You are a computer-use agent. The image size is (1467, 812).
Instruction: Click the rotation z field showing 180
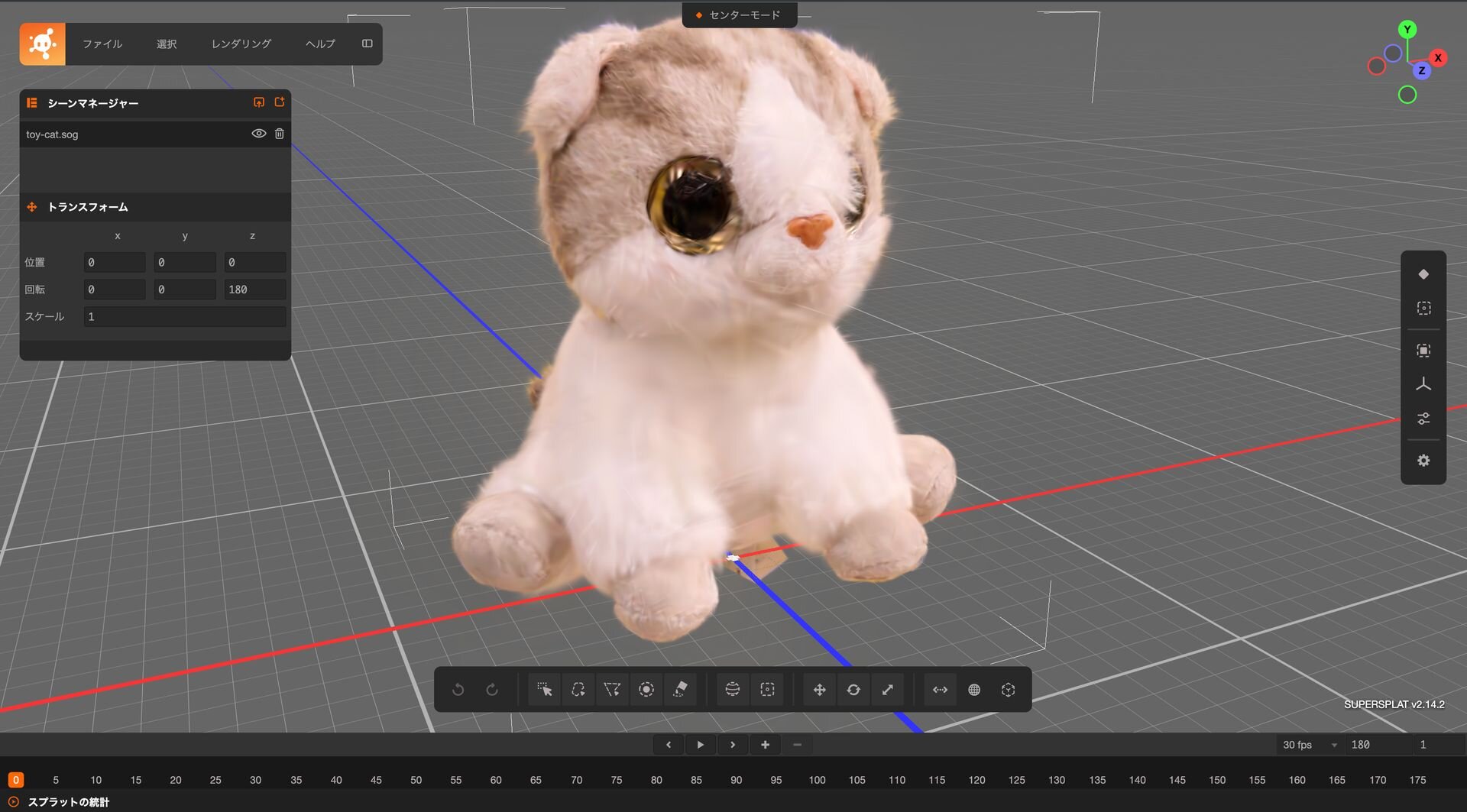click(255, 290)
